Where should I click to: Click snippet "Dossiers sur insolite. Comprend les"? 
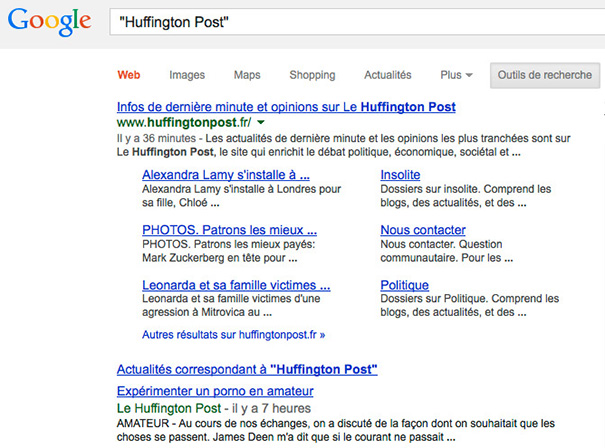coord(466,189)
